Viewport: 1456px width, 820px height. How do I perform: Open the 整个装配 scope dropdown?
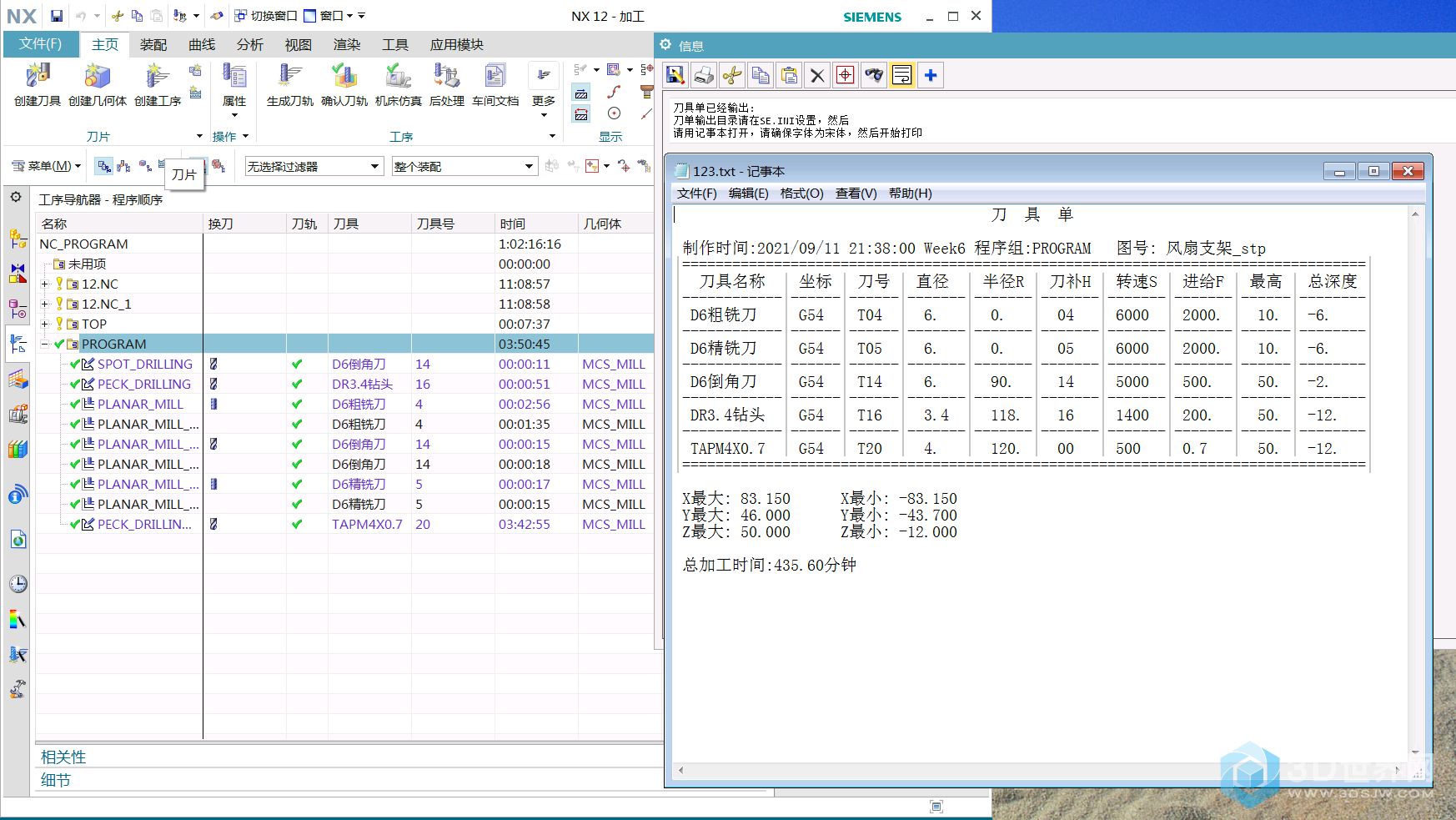pos(464,166)
